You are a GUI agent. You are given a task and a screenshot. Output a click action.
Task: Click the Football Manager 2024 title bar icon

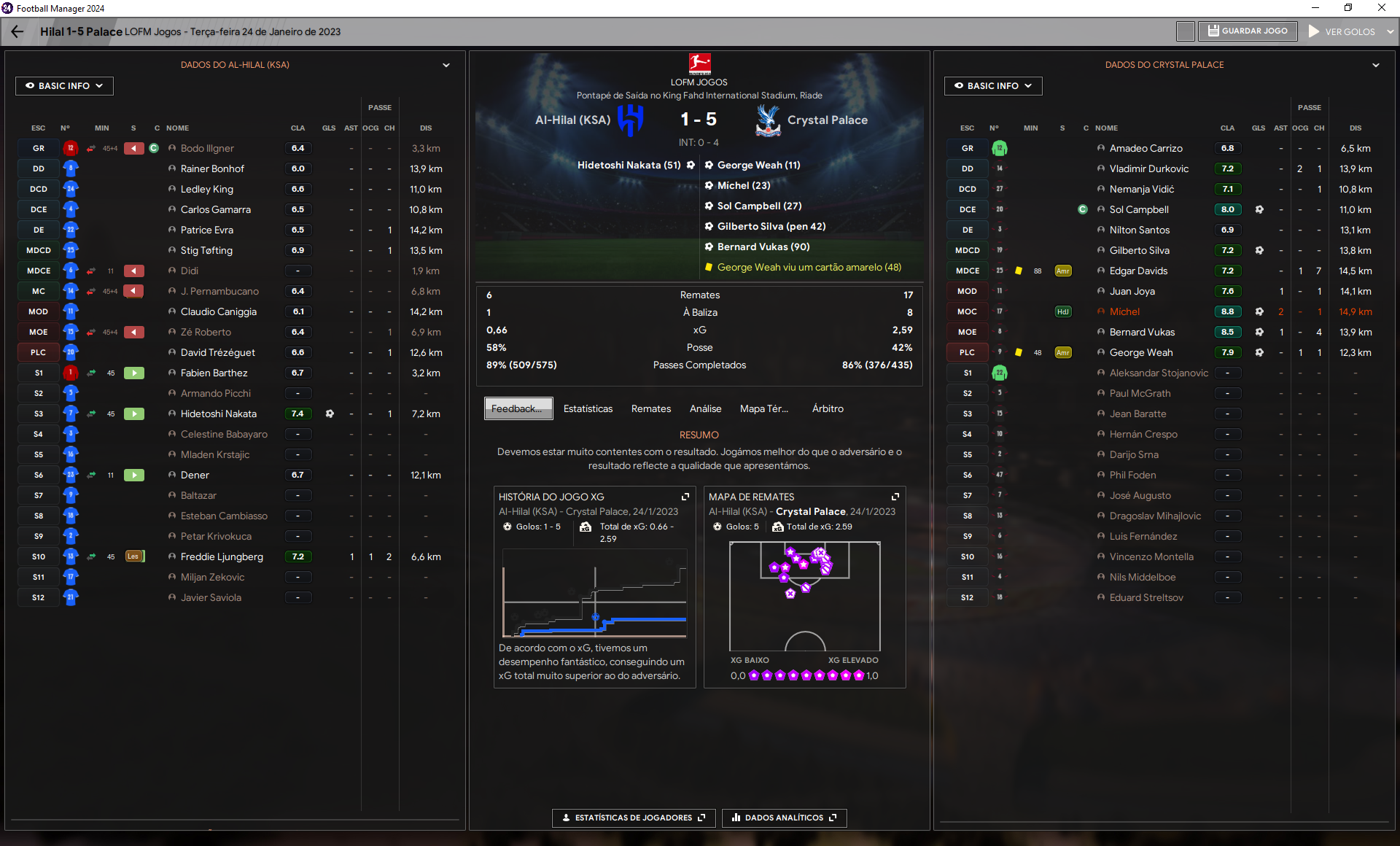tap(7, 8)
